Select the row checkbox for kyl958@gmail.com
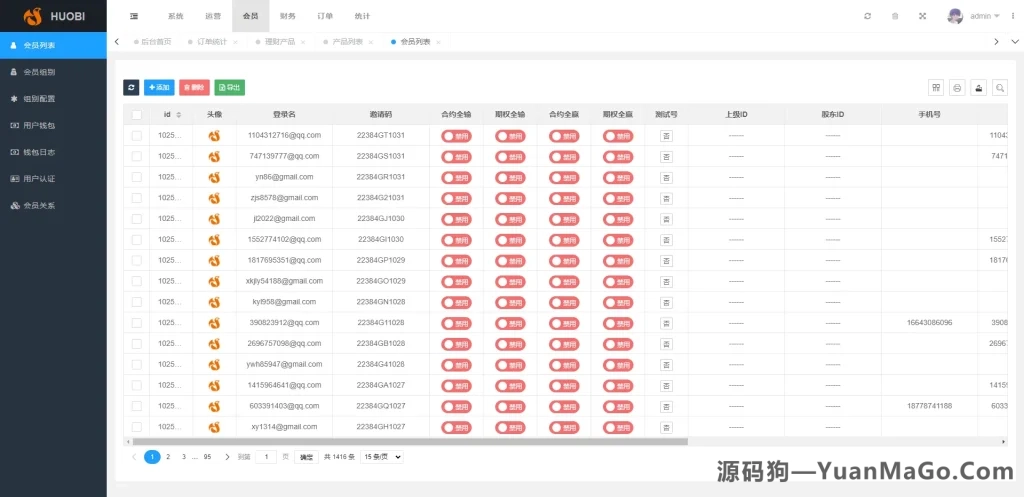Image resolution: width=1024 pixels, height=497 pixels. 136,302
